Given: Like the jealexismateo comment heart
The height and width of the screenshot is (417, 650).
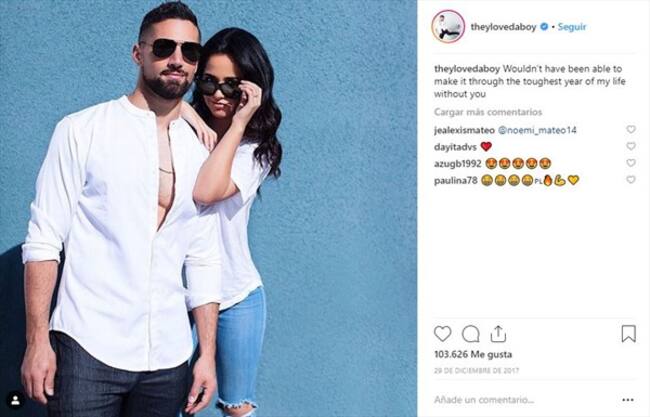Looking at the screenshot, I should [631, 129].
